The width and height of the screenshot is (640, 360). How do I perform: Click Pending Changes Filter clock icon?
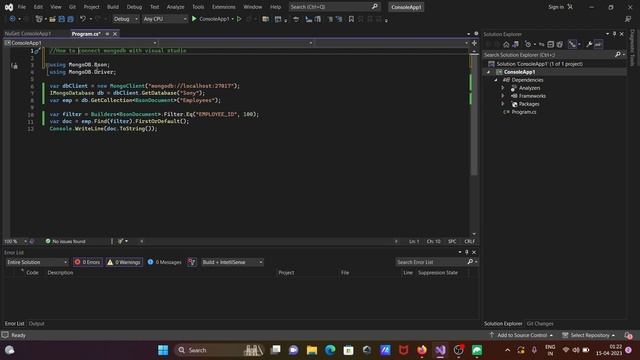click(528, 44)
